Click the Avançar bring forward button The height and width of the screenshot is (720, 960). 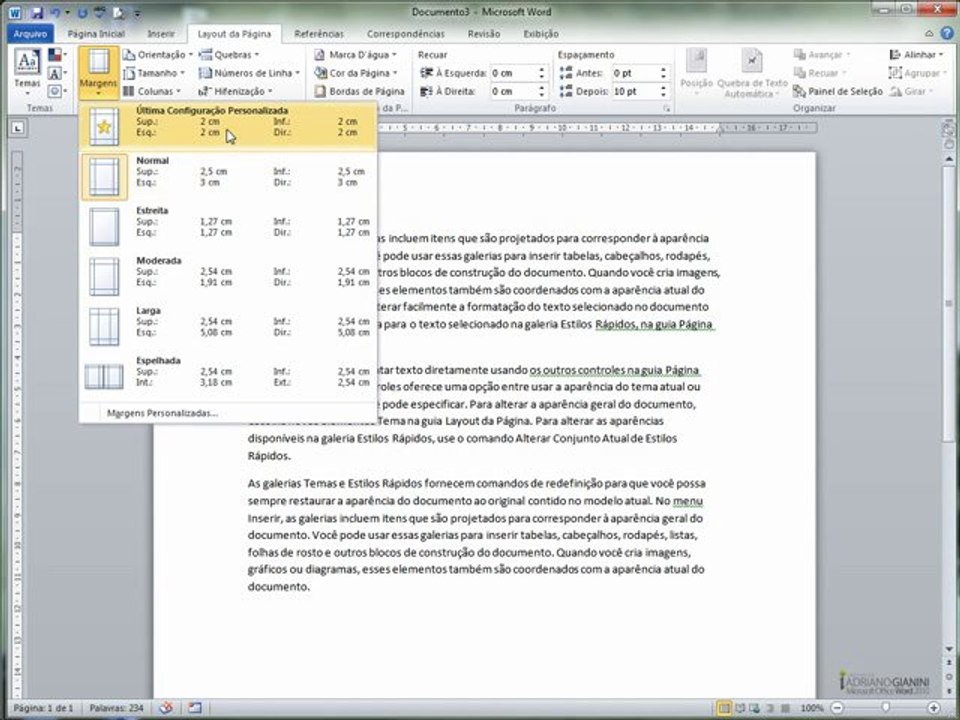point(821,54)
